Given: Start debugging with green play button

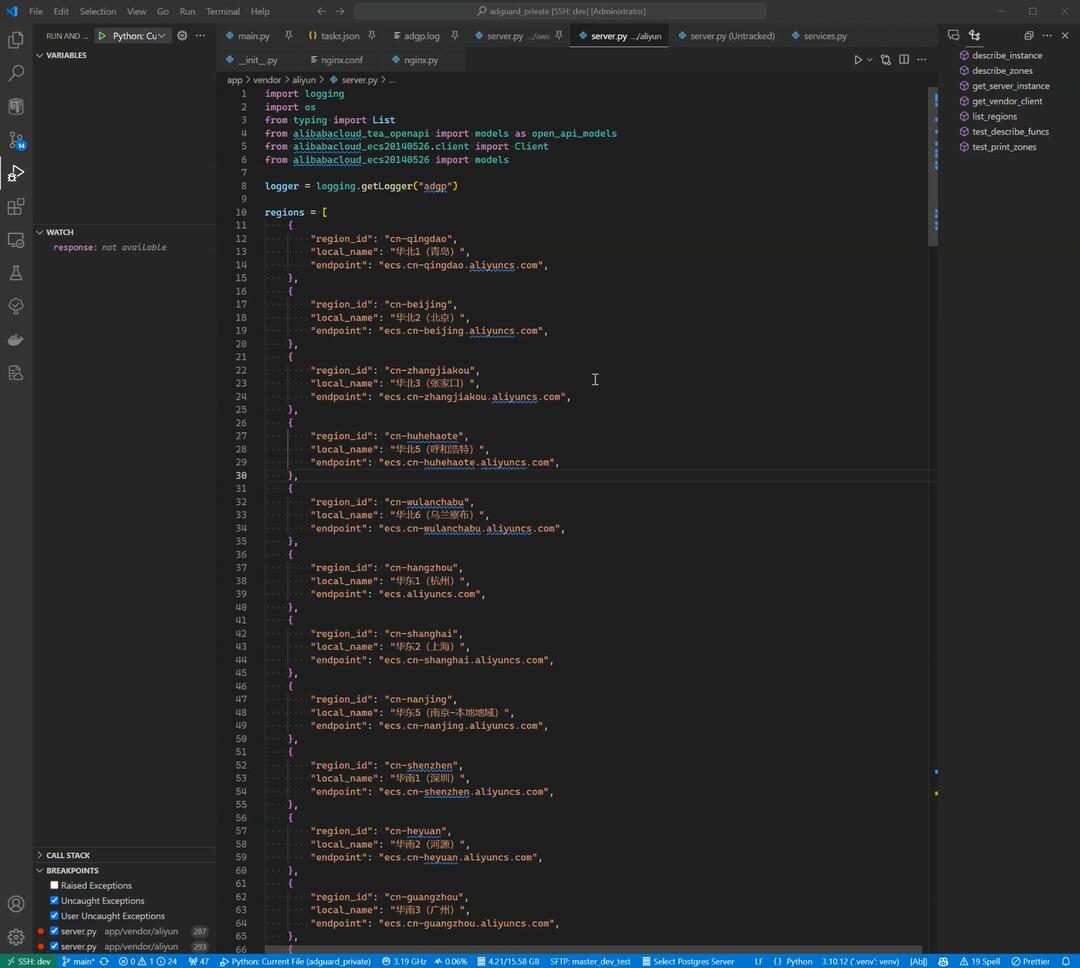Looking at the screenshot, I should pyautogui.click(x=102, y=36).
